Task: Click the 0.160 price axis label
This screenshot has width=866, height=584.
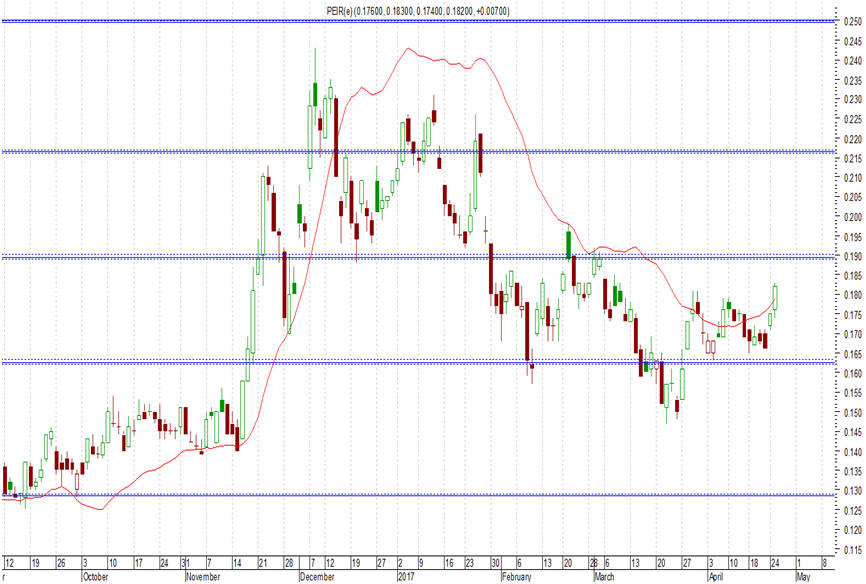Action: [853, 373]
